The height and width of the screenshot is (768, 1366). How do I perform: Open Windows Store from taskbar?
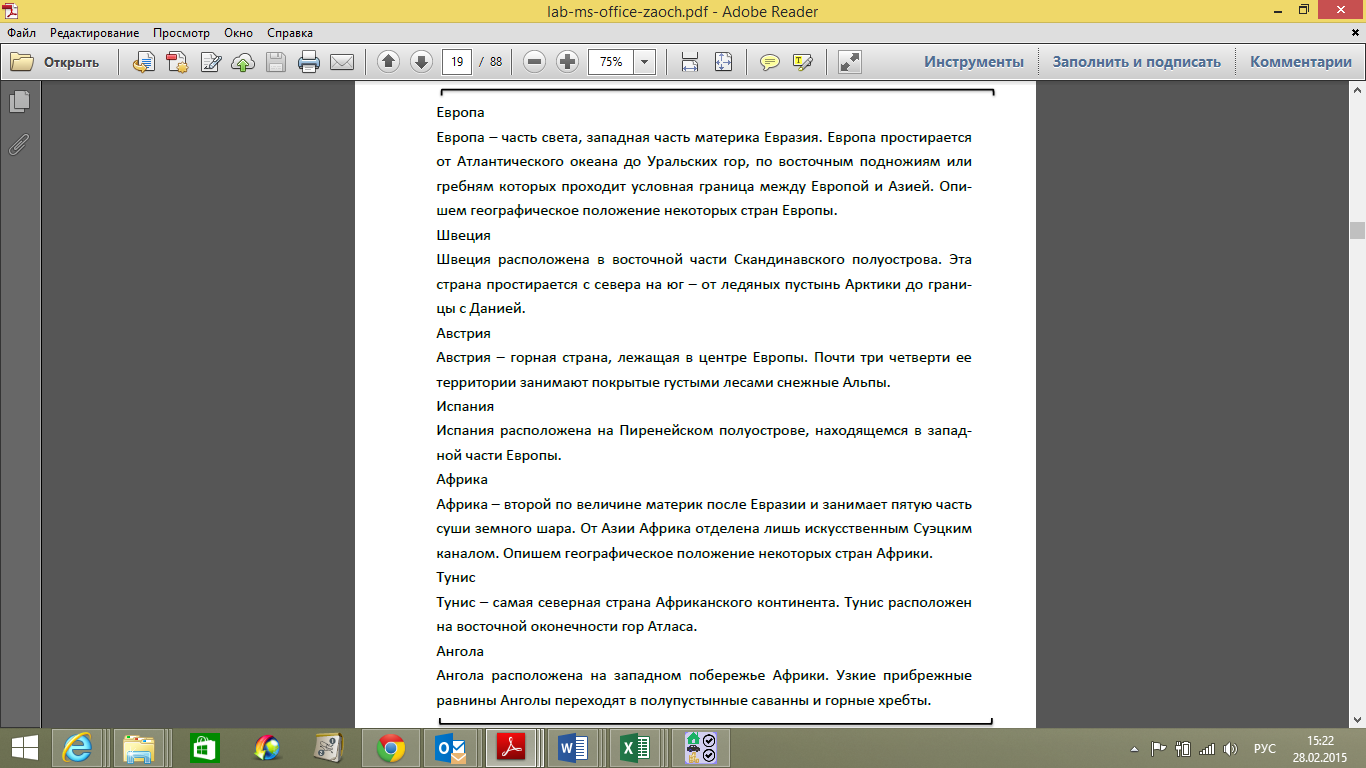pyautogui.click(x=203, y=748)
